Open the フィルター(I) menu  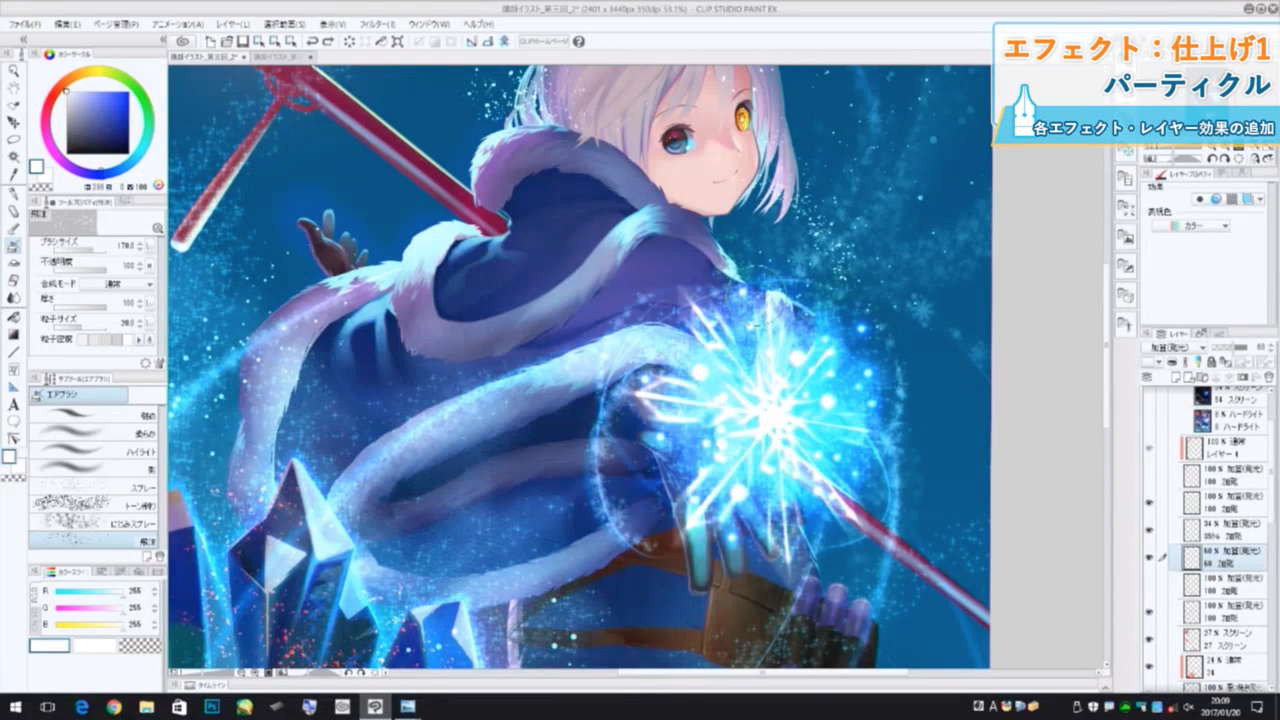[377, 23]
